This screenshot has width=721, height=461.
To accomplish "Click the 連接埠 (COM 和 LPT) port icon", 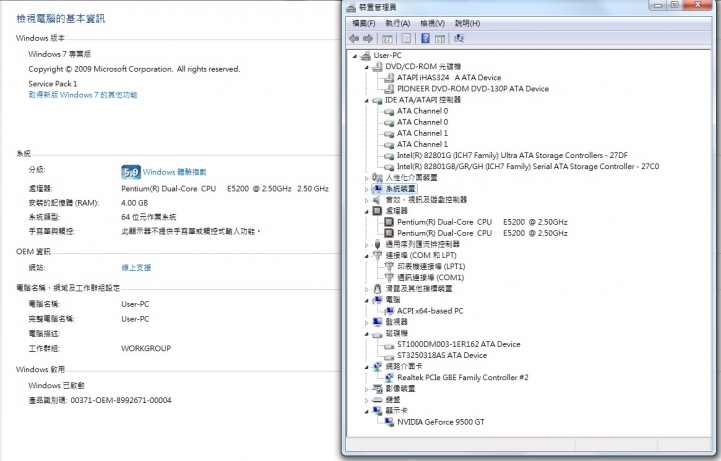I will coord(377,256).
